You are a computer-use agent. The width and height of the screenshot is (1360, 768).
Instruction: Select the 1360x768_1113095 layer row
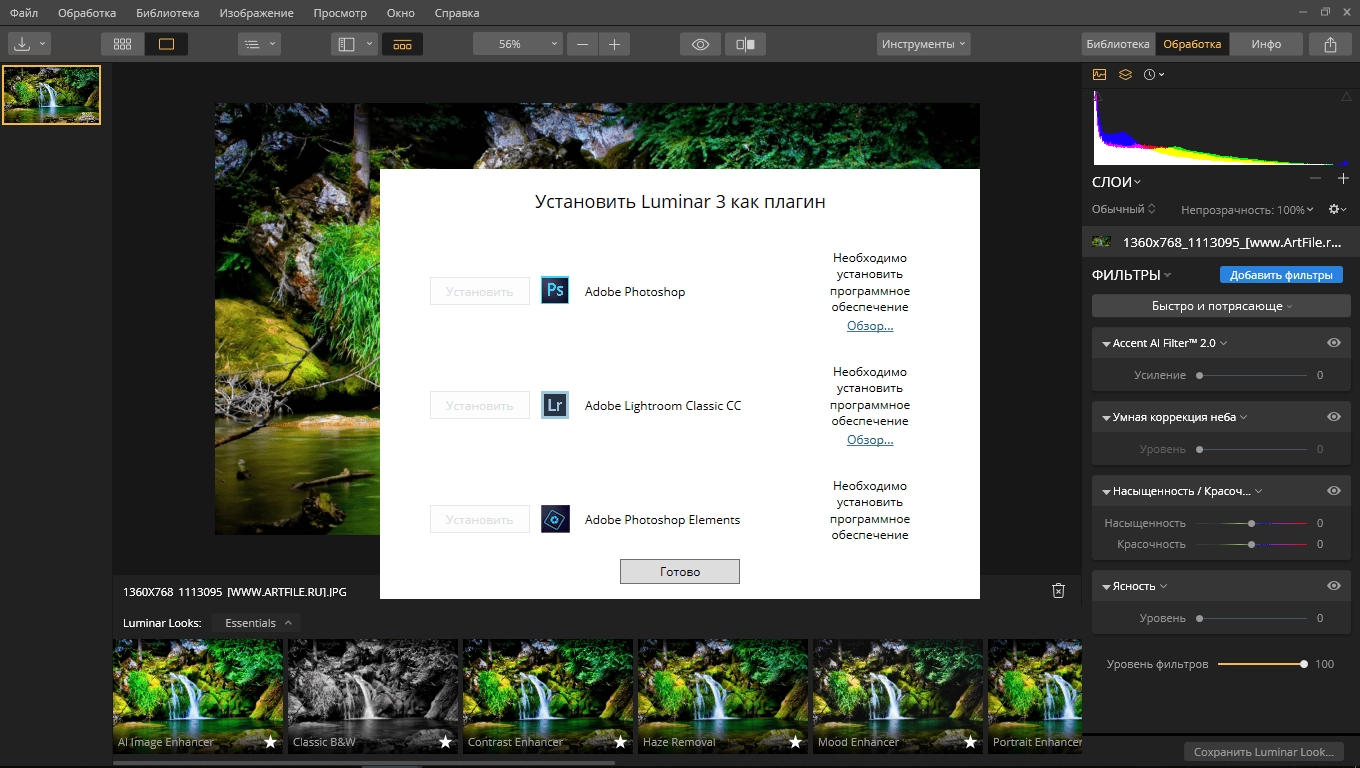tap(1221, 242)
